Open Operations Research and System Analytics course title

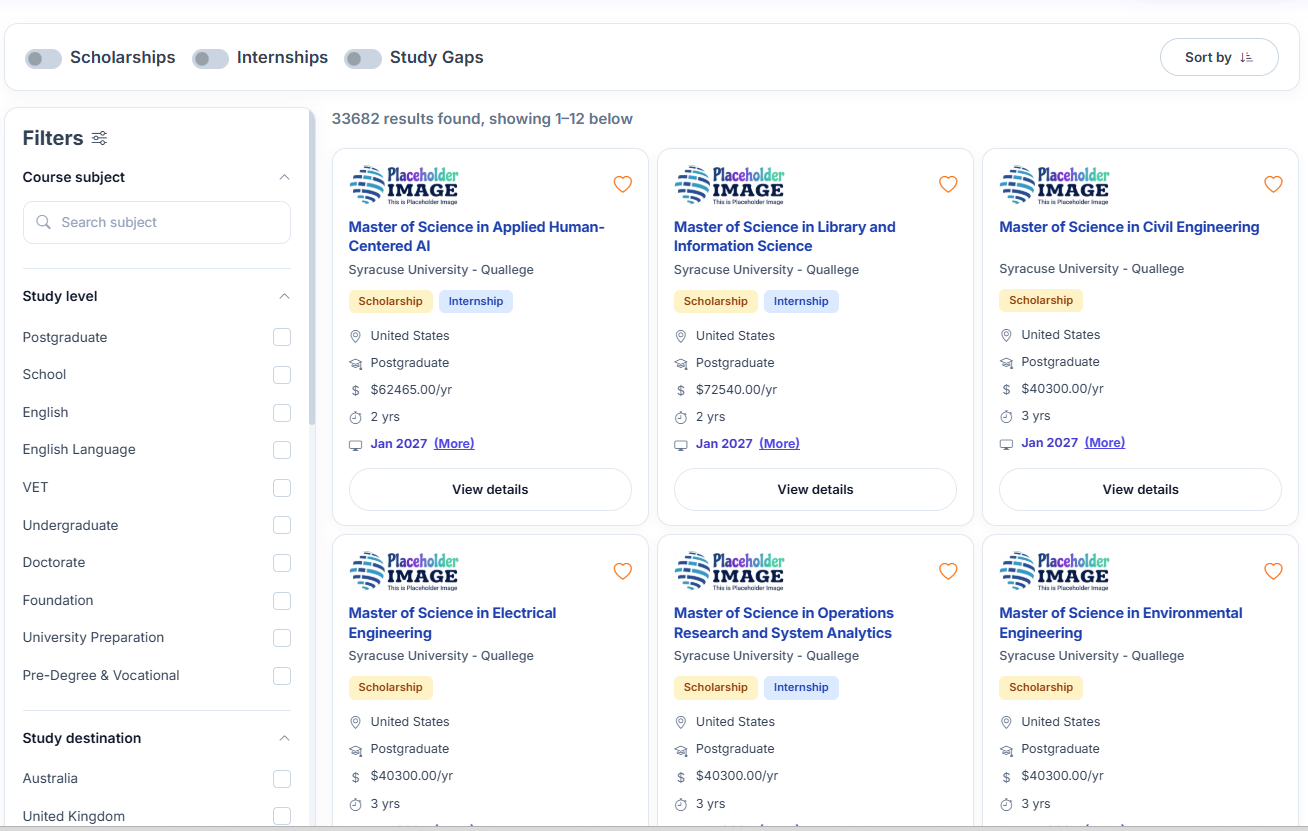point(784,623)
